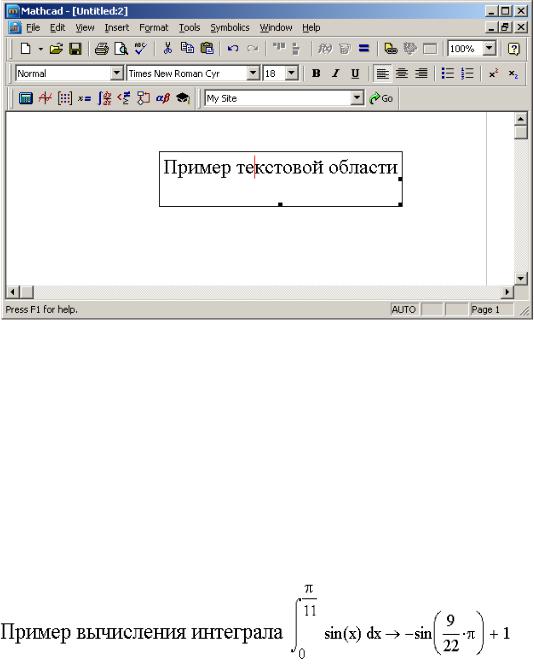This screenshot has width=534, height=666.
Task: Click the Undo arrow icon
Action: coord(233,48)
